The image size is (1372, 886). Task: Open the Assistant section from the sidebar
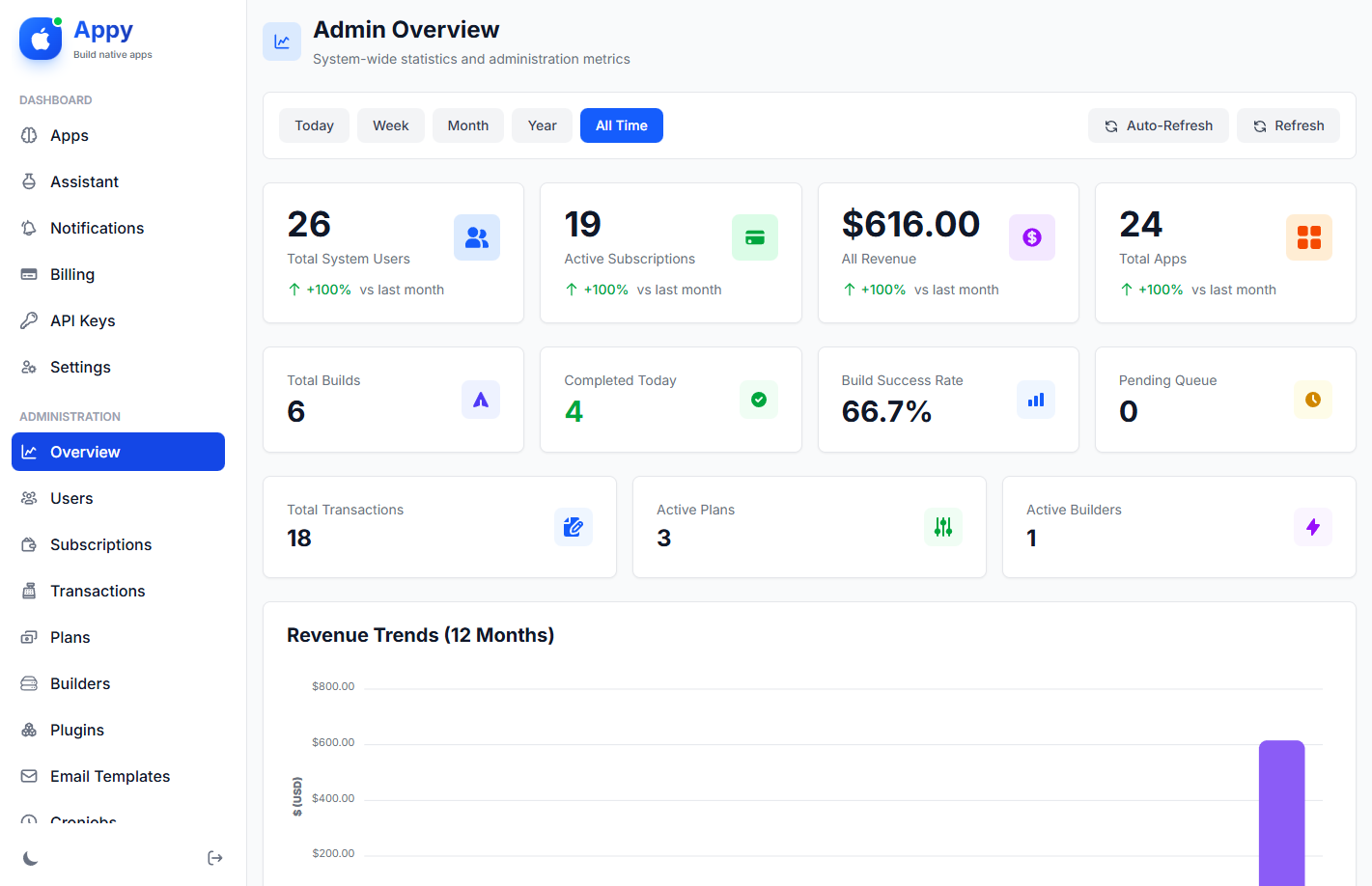30,181
